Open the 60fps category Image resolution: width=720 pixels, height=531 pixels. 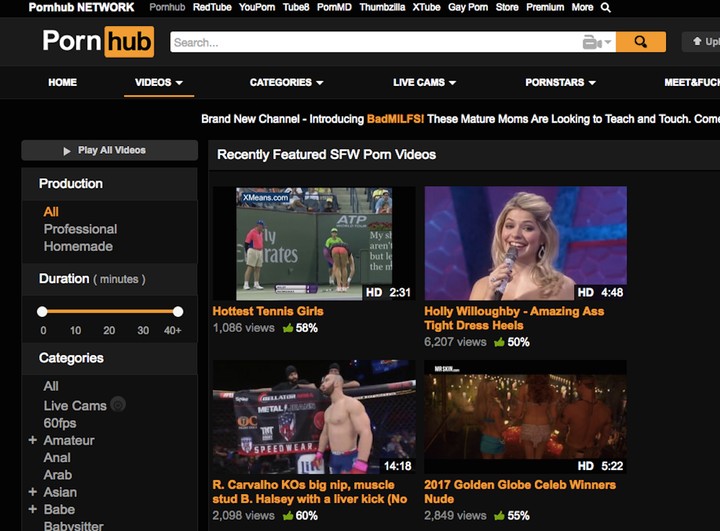(60, 423)
